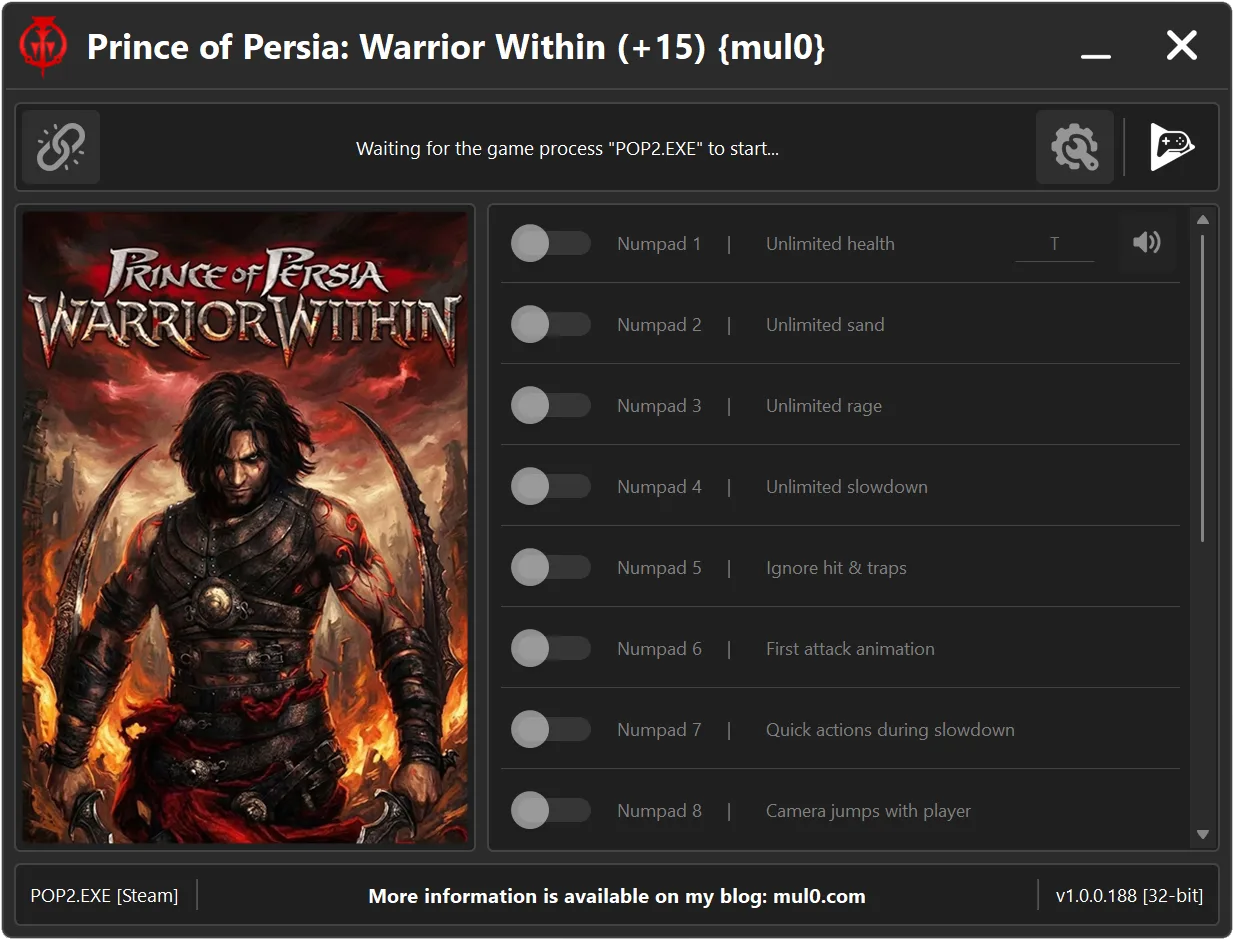Click the Unlimited rage cheat name
1234x940 pixels.
coord(824,405)
